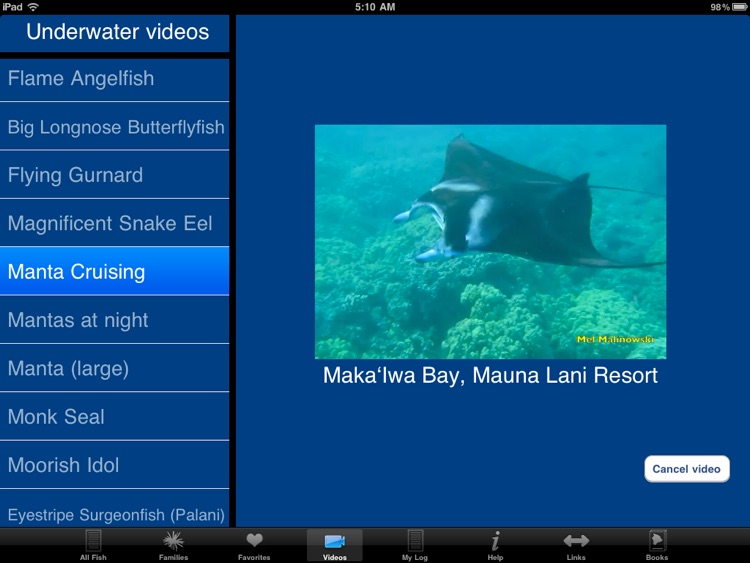Choose the Manta (large) video
Screen dimensions: 750x563
coord(114,368)
